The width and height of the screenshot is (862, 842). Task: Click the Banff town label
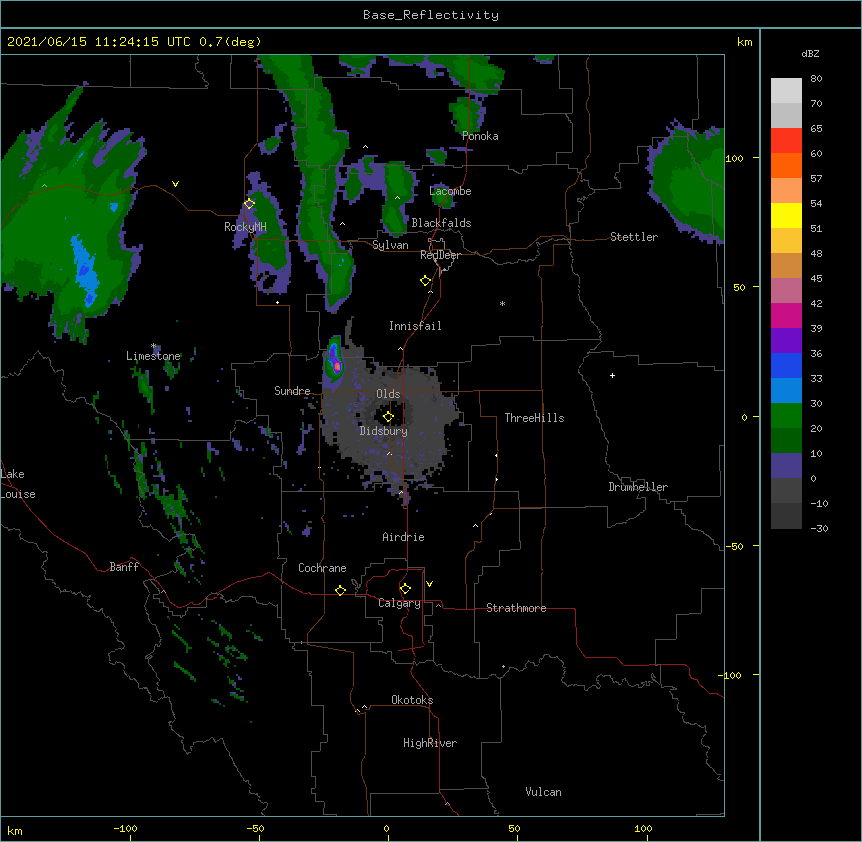tap(124, 567)
